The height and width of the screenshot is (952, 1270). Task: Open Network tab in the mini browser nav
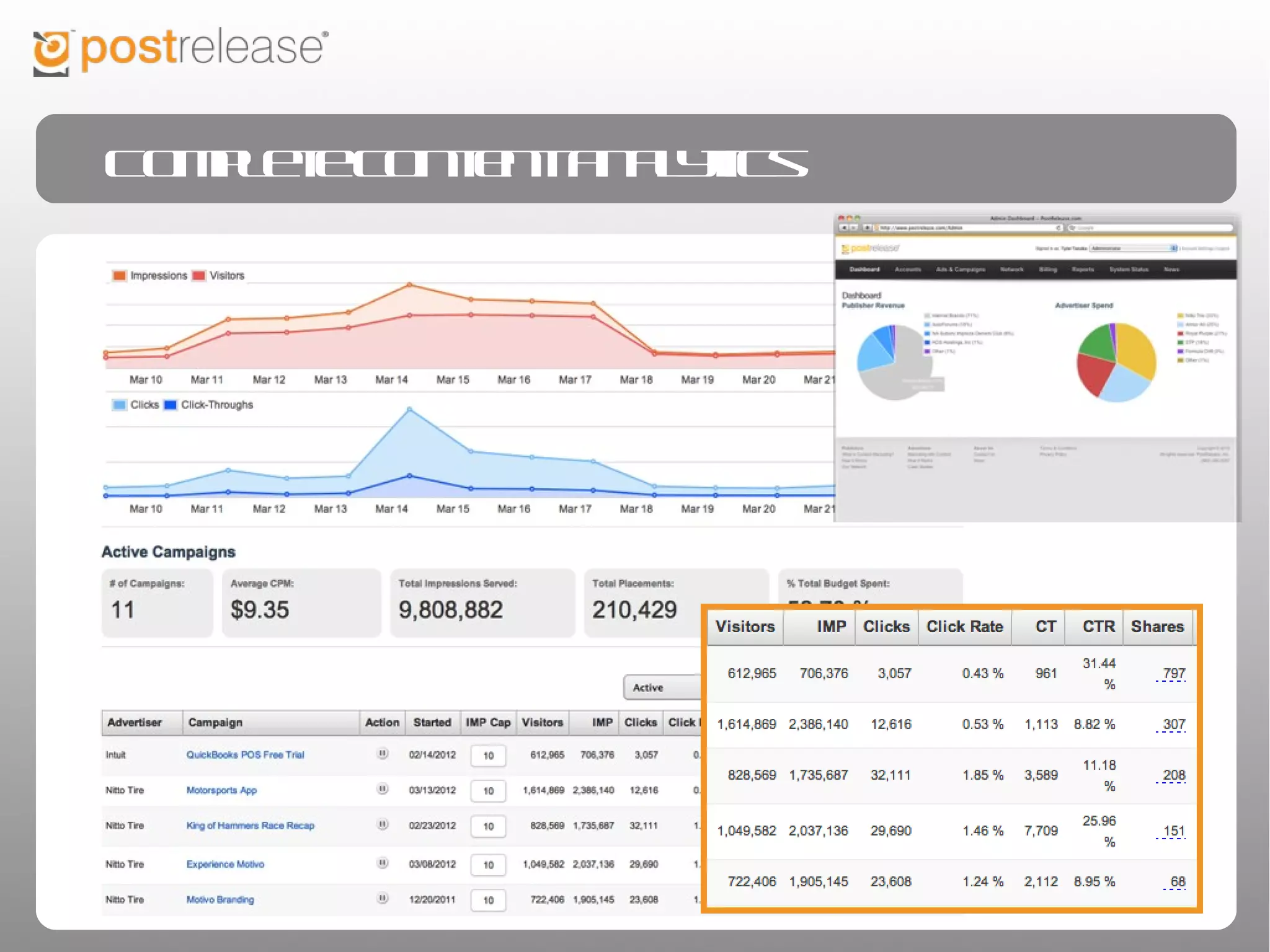[x=1012, y=270]
